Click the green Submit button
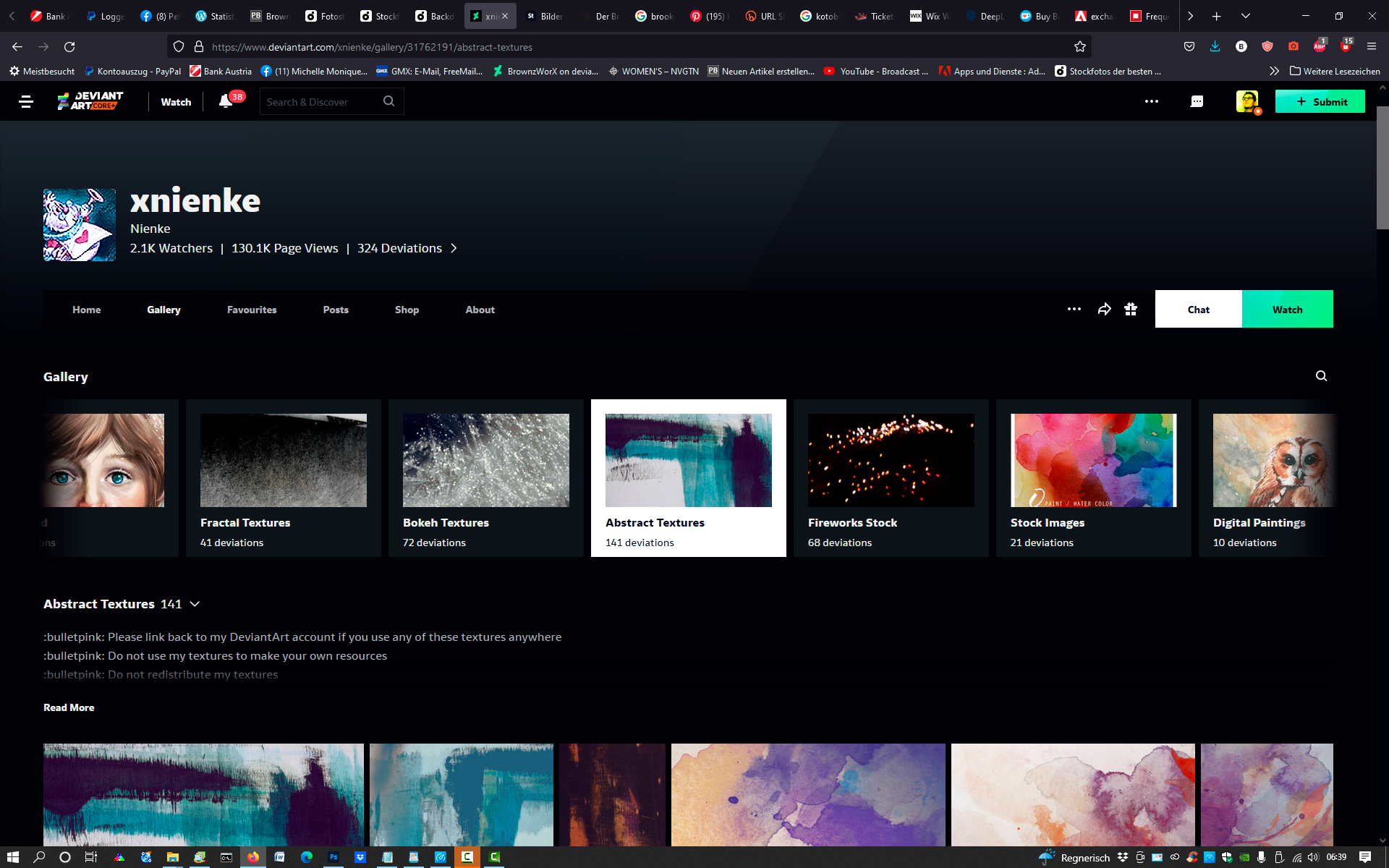This screenshot has height=868, width=1389. (1320, 102)
